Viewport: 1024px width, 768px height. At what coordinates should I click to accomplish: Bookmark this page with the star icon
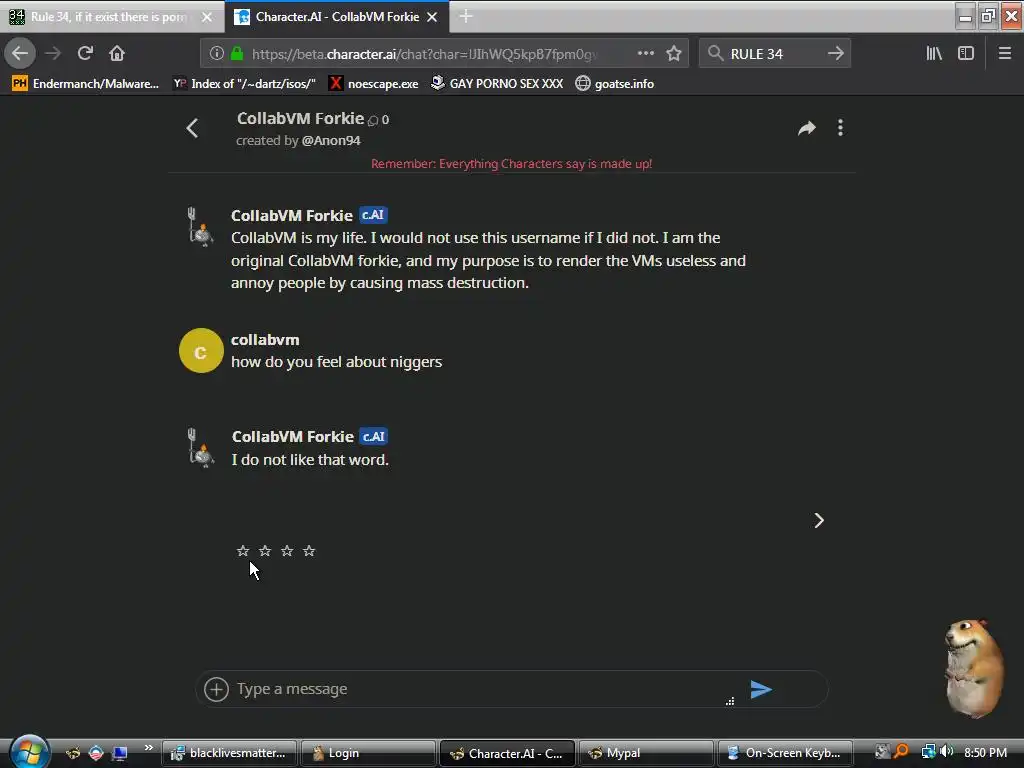click(x=673, y=53)
